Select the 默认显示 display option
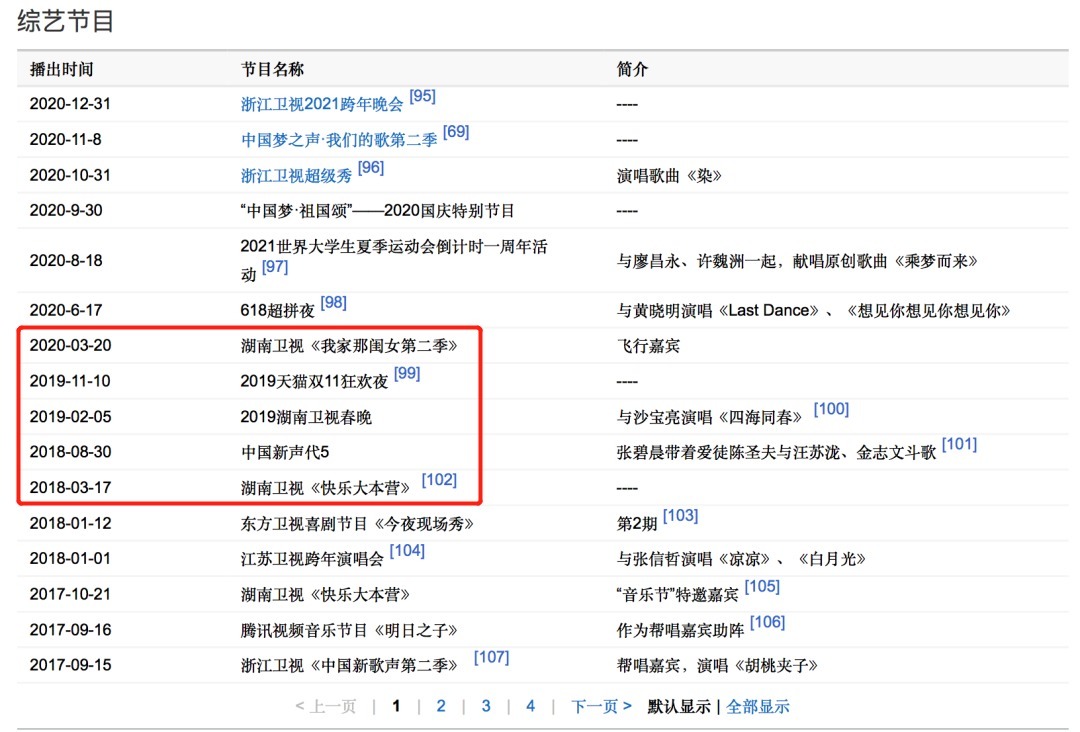The image size is (1080, 732). 679,707
